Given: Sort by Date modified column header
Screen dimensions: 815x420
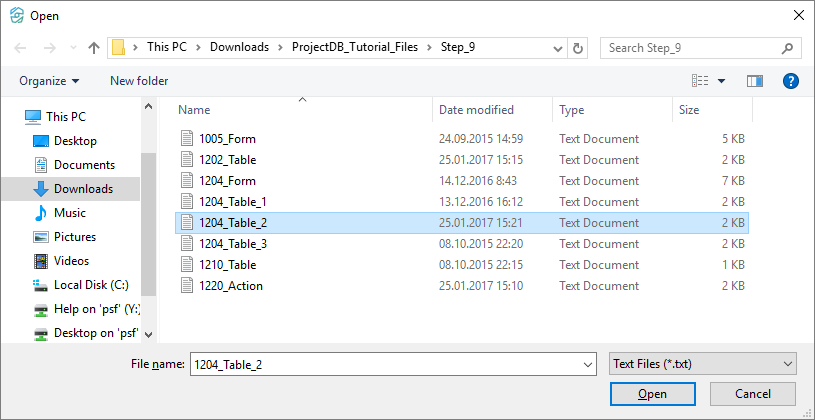Looking at the screenshot, I should point(476,110).
